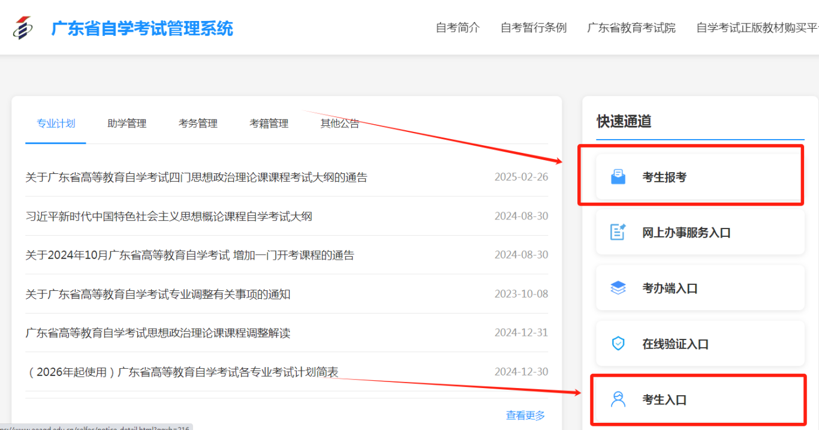
Task: Click the 考生入口 person icon
Action: point(618,399)
